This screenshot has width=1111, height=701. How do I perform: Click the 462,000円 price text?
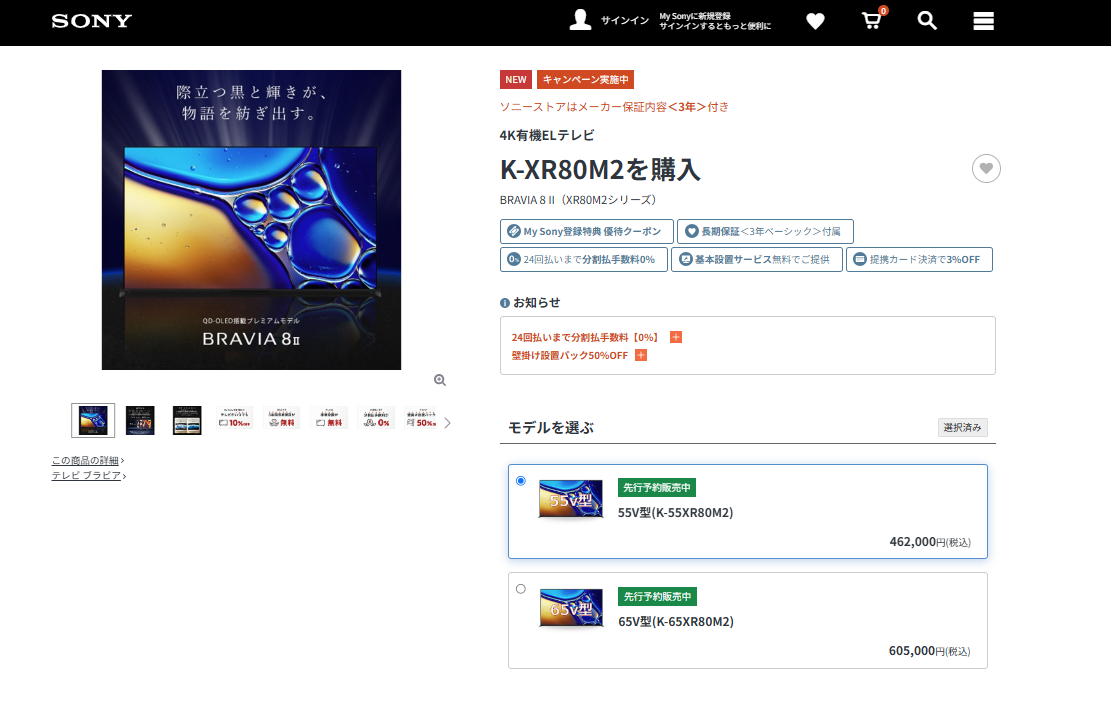pos(930,542)
